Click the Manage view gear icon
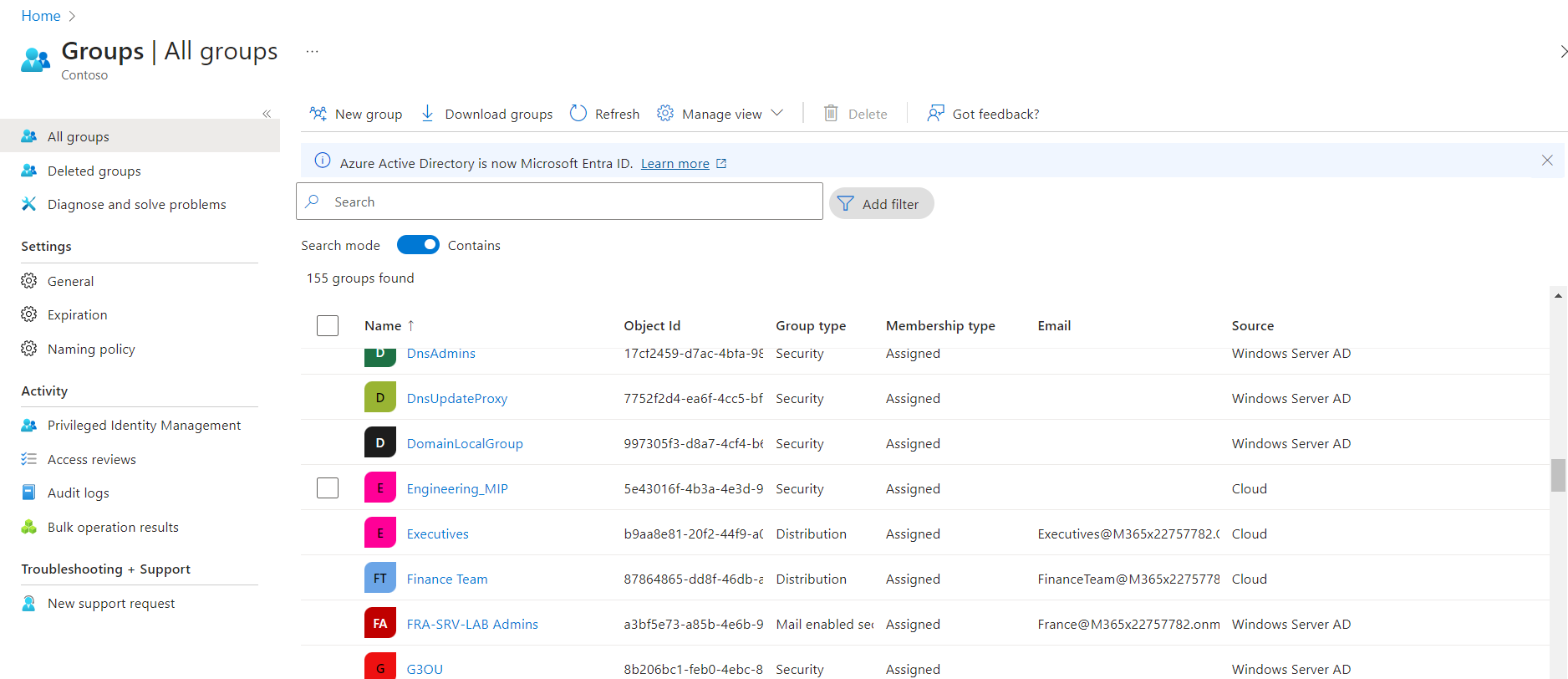 coord(665,113)
